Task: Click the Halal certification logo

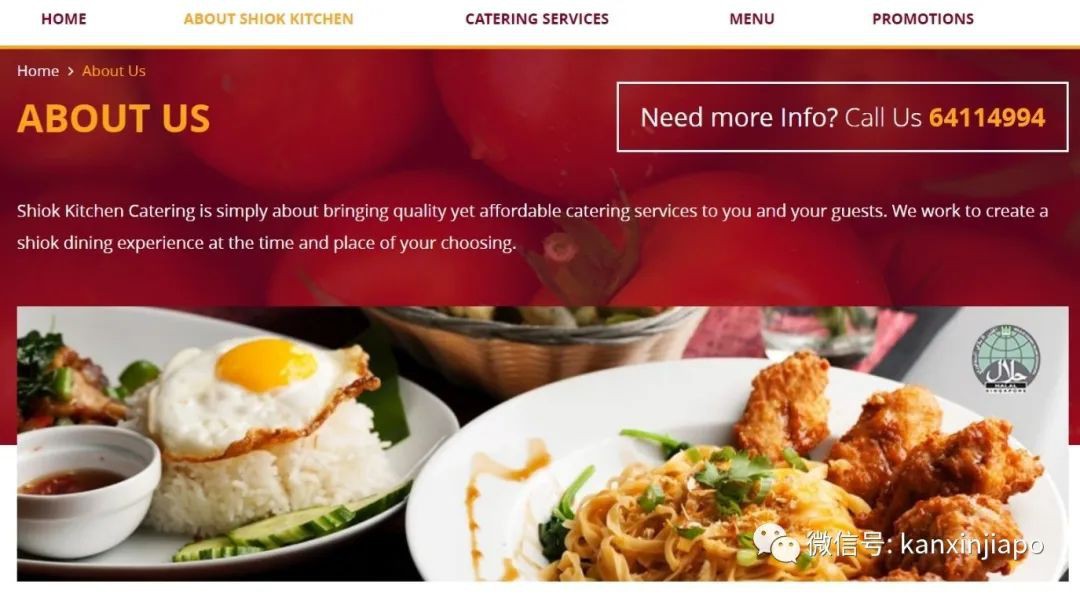Action: click(1005, 359)
